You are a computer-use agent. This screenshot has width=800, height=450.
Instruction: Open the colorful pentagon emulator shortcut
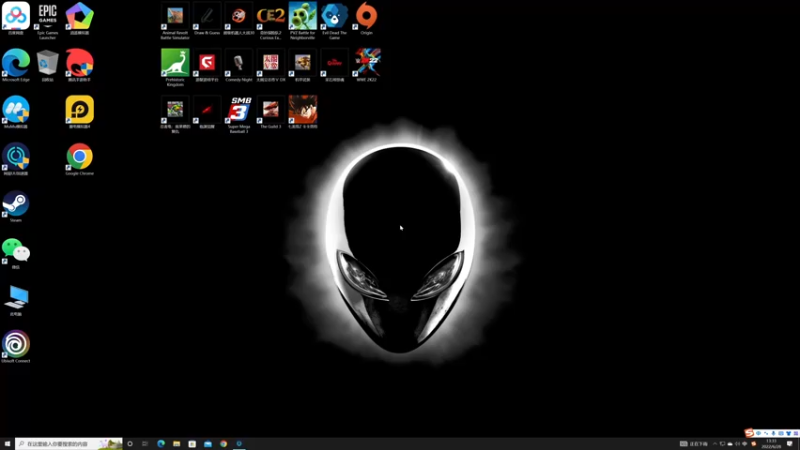[80, 18]
